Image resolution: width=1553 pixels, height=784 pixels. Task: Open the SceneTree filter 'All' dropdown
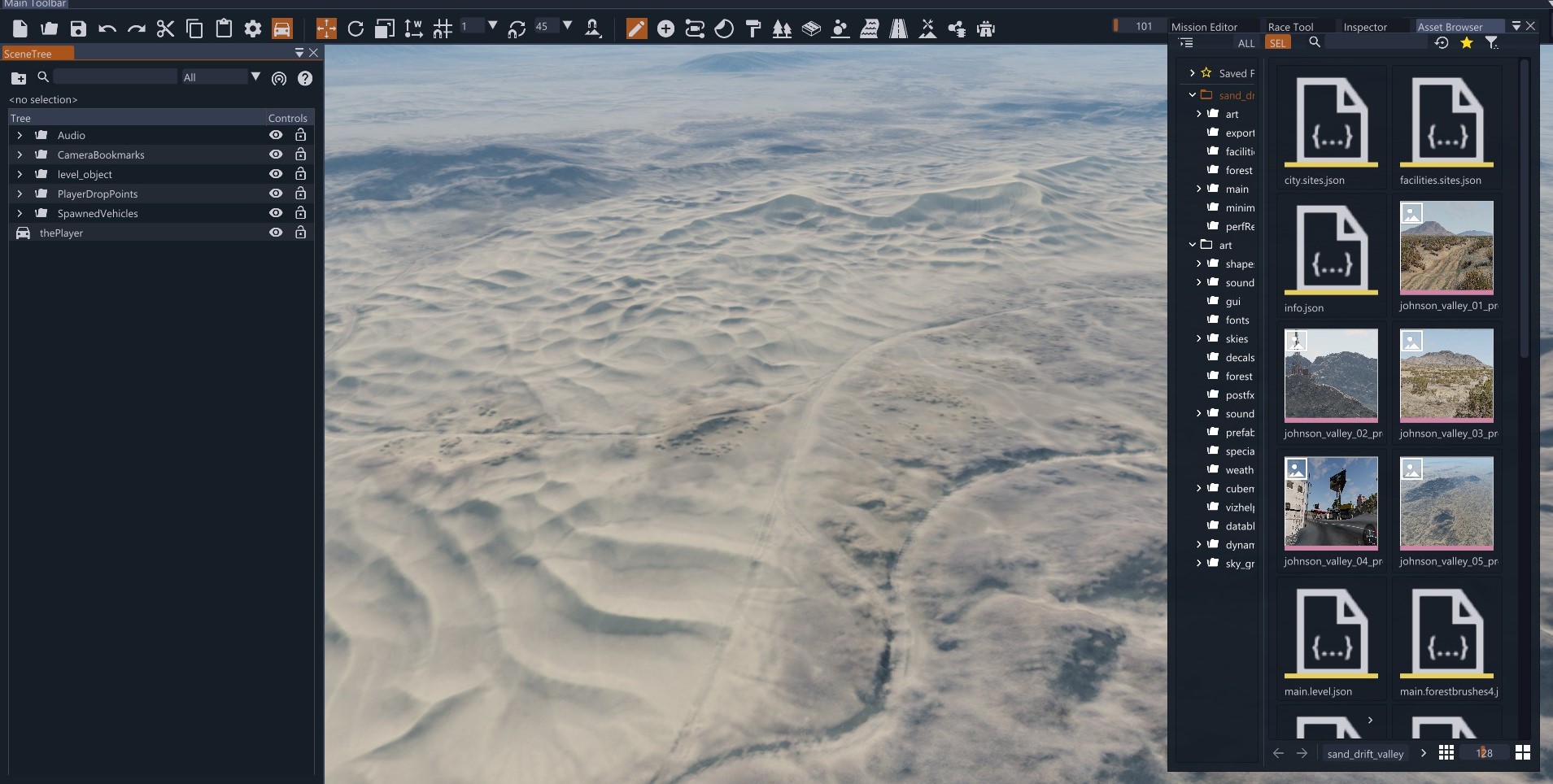(221, 77)
